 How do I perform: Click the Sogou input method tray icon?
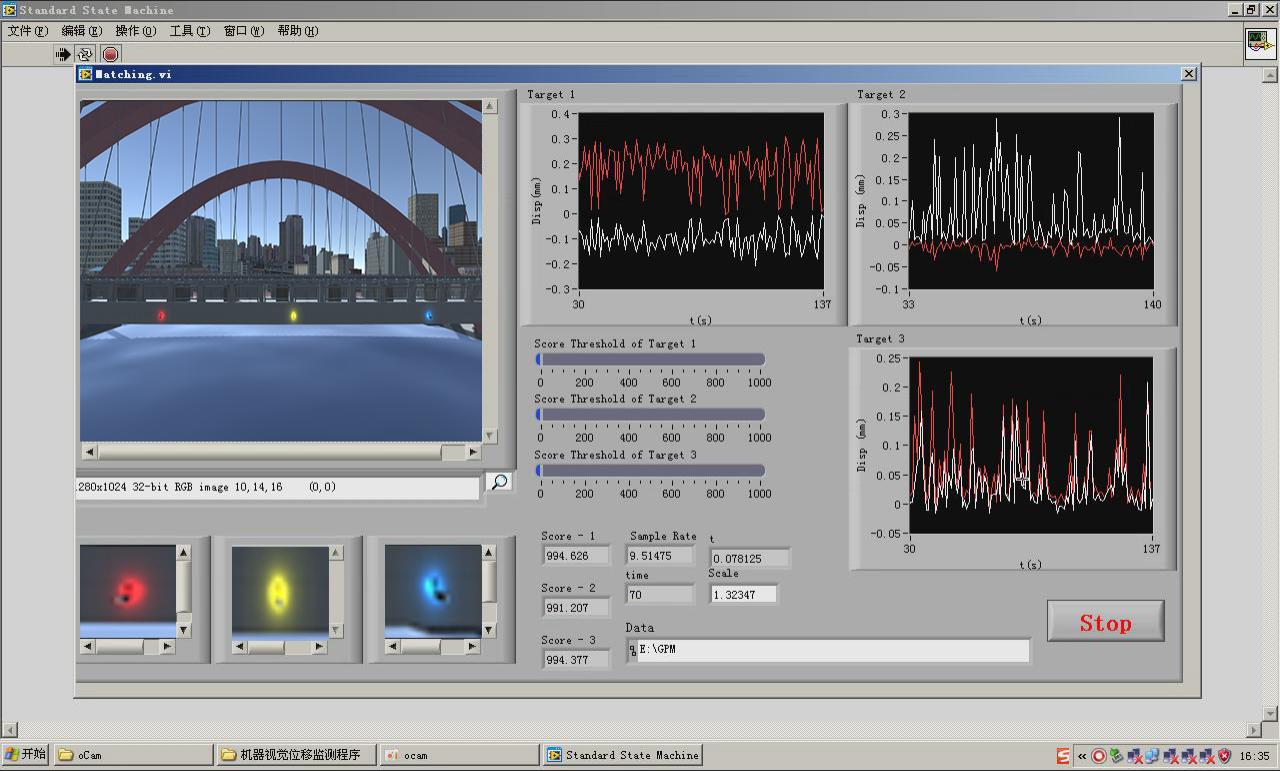click(1063, 755)
